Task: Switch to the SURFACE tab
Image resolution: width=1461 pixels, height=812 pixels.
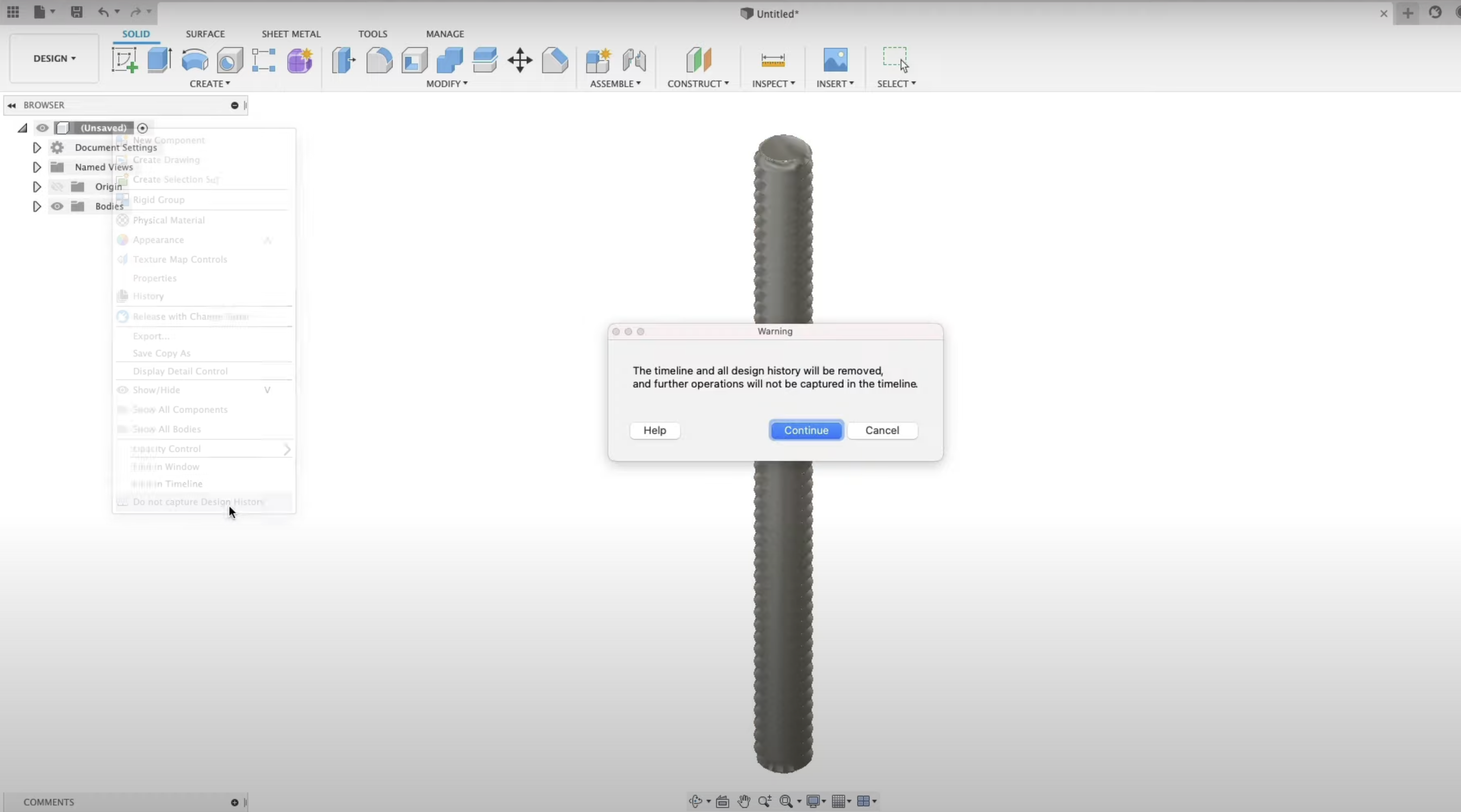Action: pyautogui.click(x=205, y=34)
